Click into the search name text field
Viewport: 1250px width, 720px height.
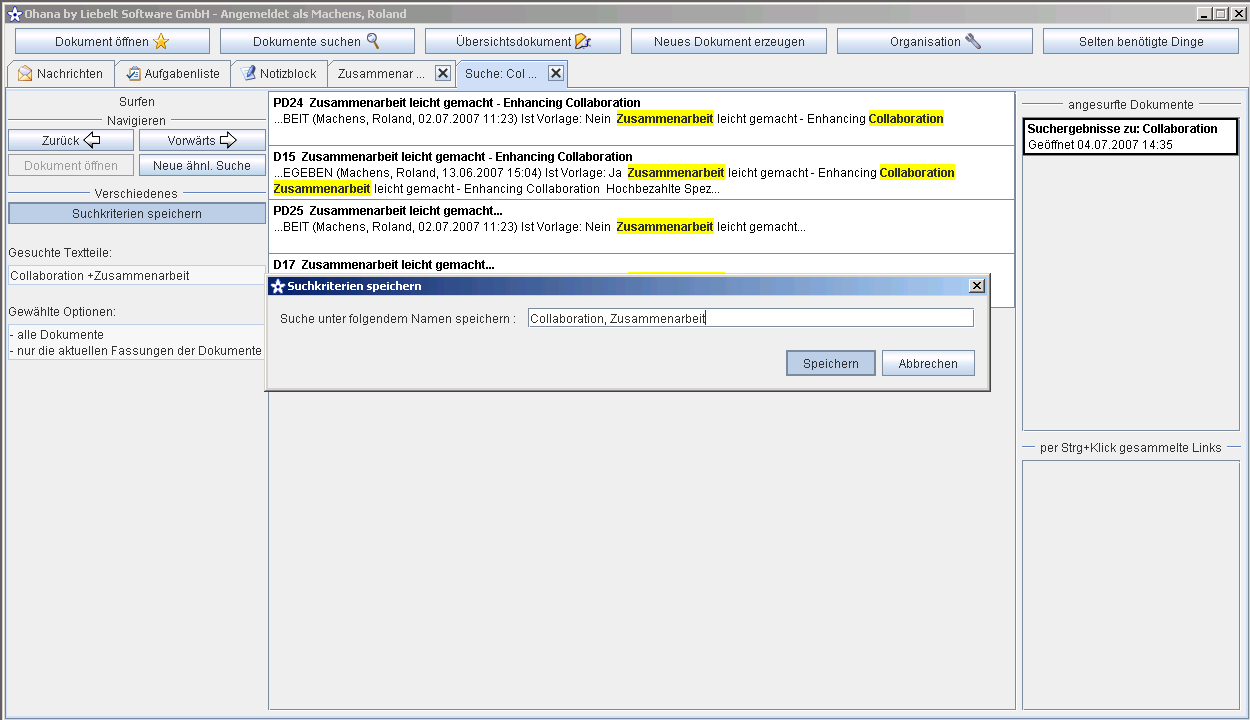(x=750, y=318)
